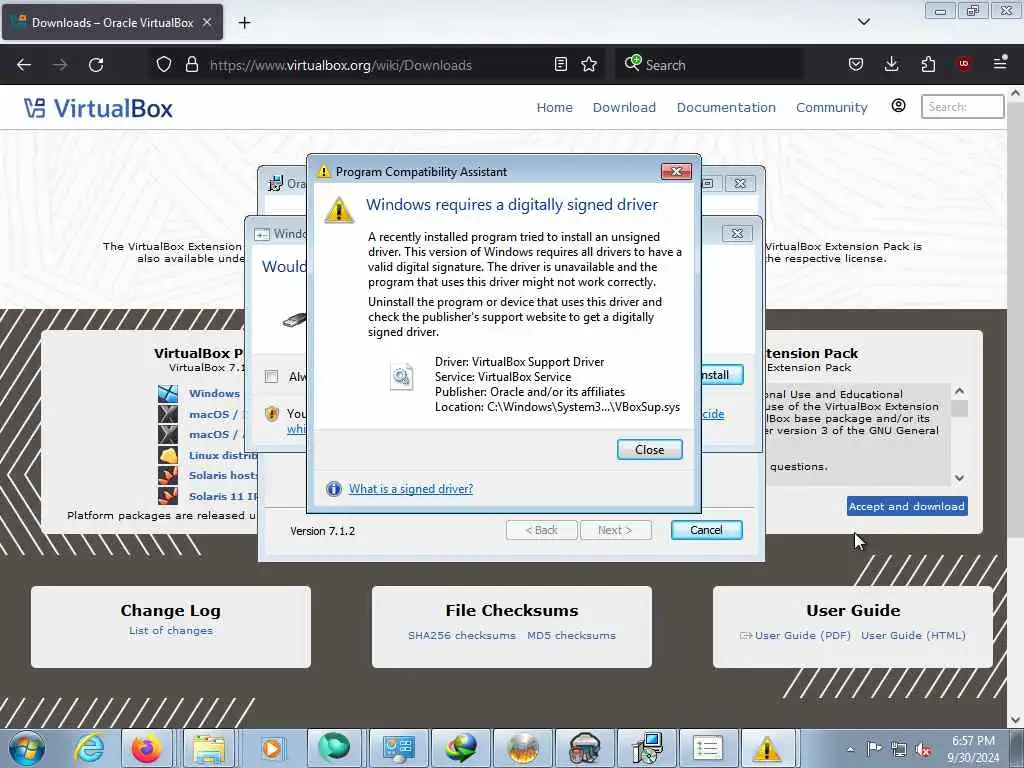Click Install button in Windows Security dialog
1024x768 pixels.
[x=721, y=375]
